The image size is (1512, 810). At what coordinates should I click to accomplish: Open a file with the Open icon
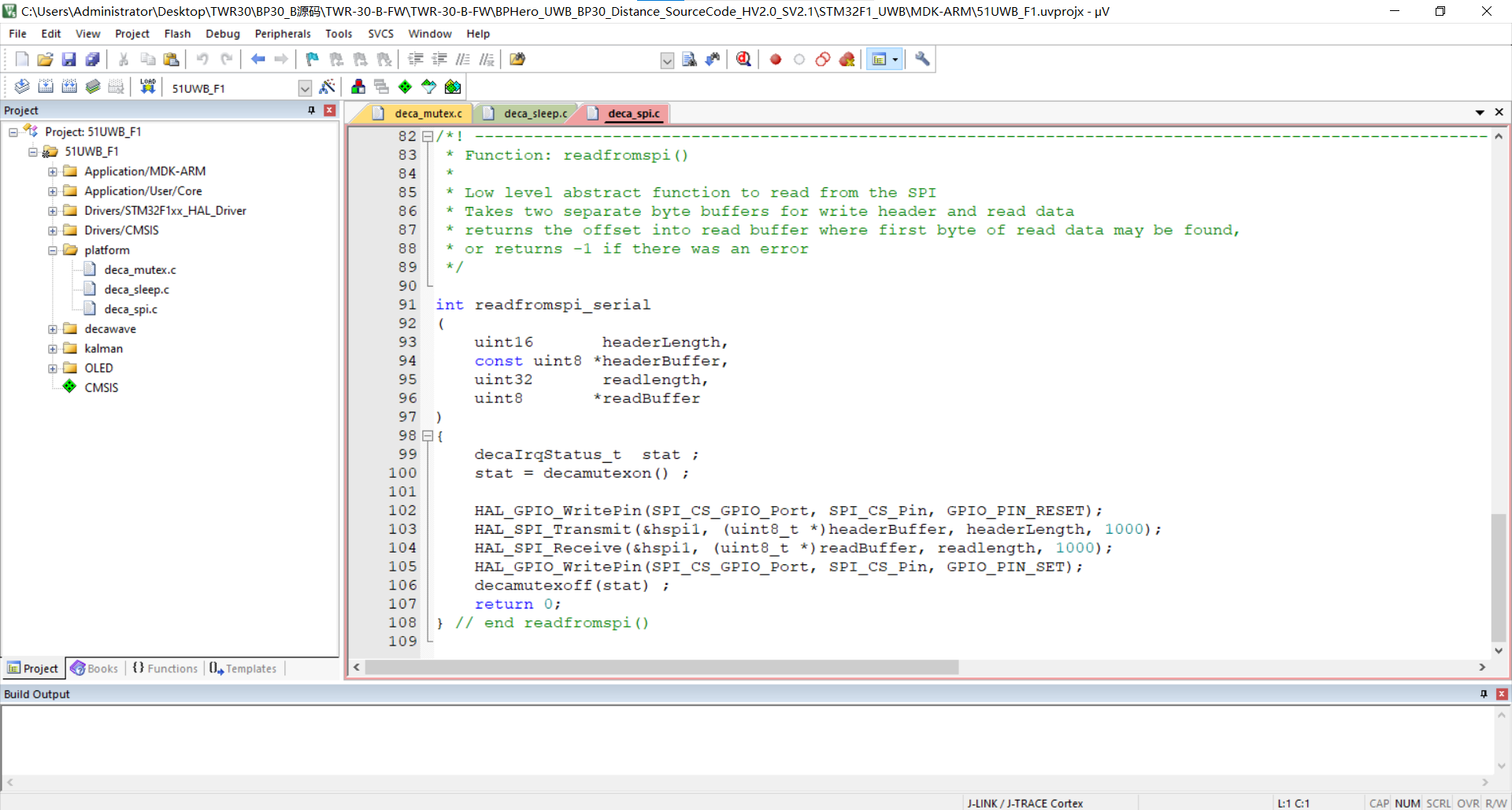(x=45, y=59)
